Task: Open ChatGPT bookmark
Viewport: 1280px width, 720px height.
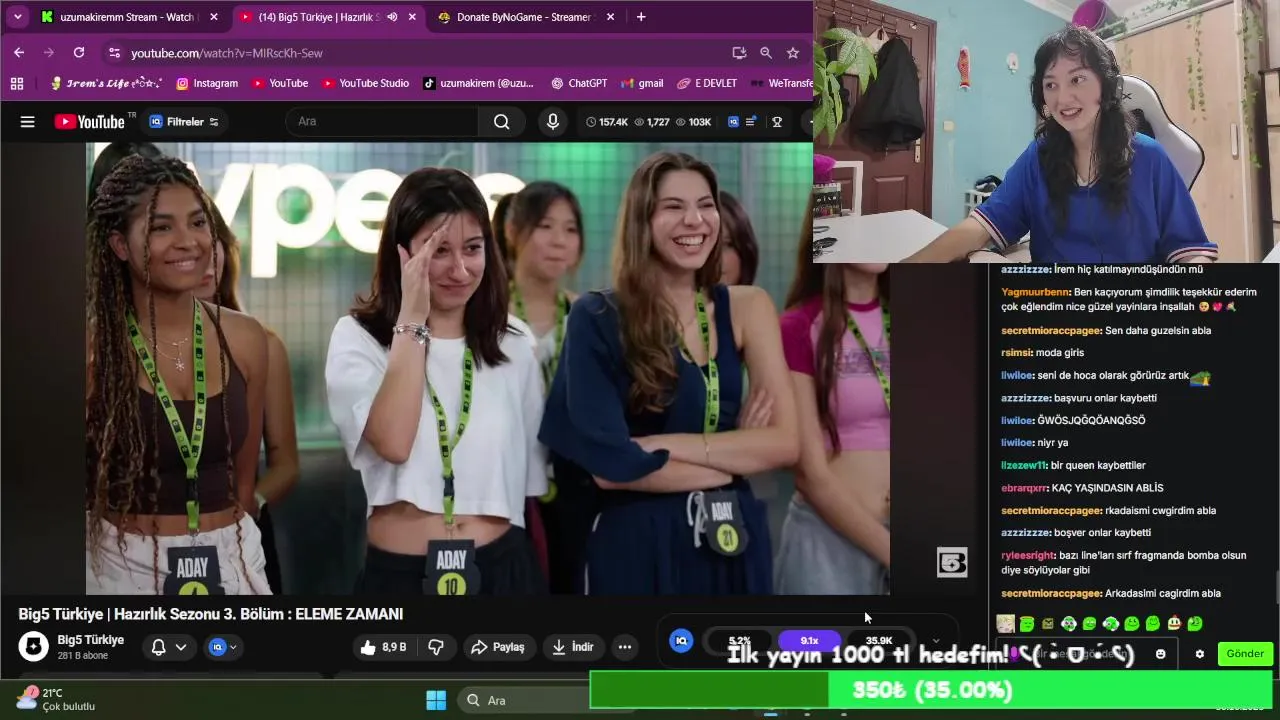Action: pos(579,83)
